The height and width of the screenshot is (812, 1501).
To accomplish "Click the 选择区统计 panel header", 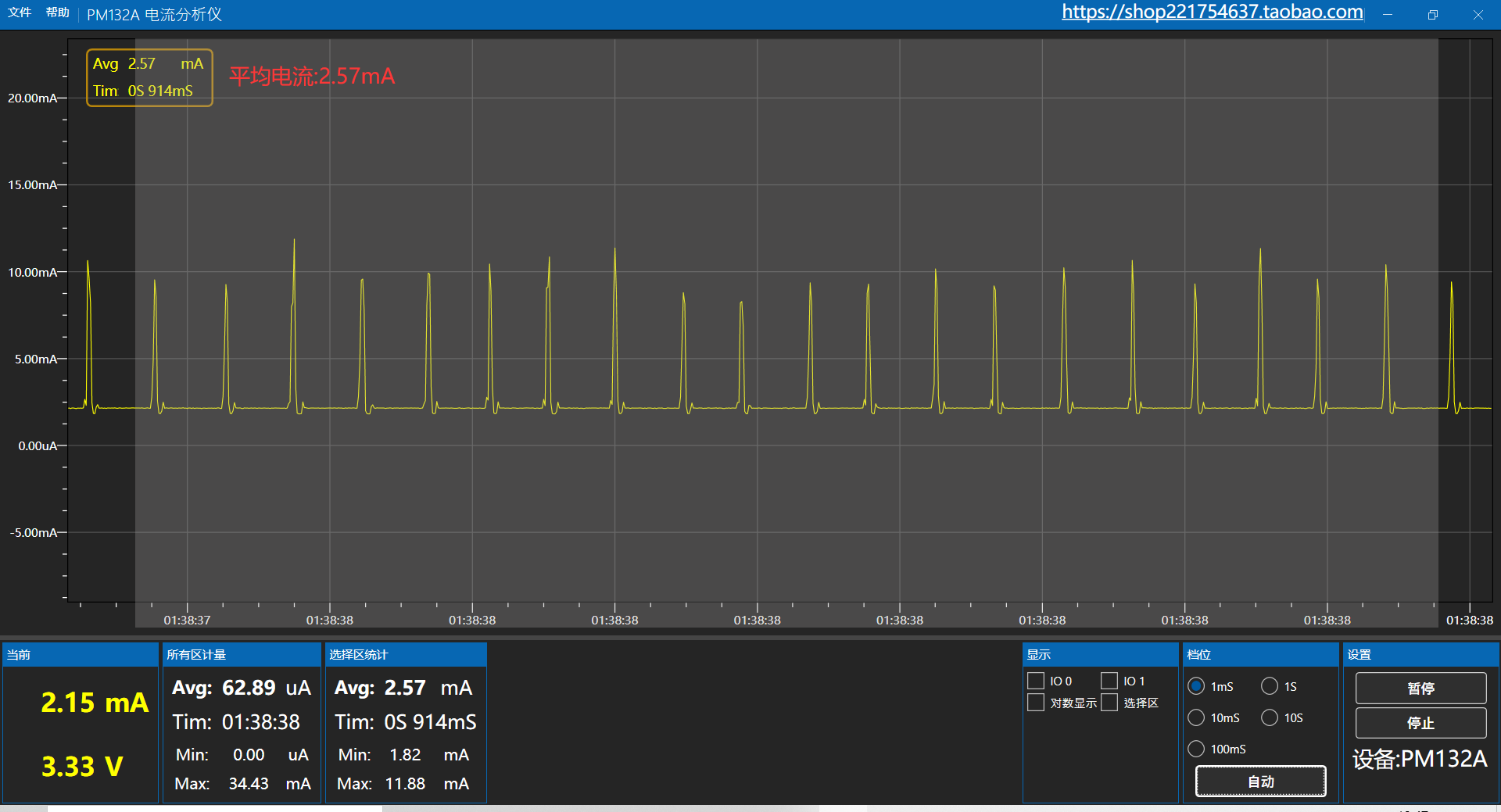I will click(x=406, y=654).
